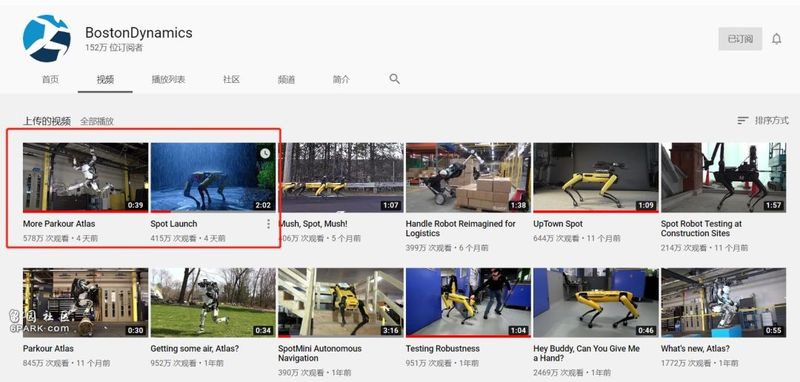Click the Boston Dynamics channel avatar logo

47,39
